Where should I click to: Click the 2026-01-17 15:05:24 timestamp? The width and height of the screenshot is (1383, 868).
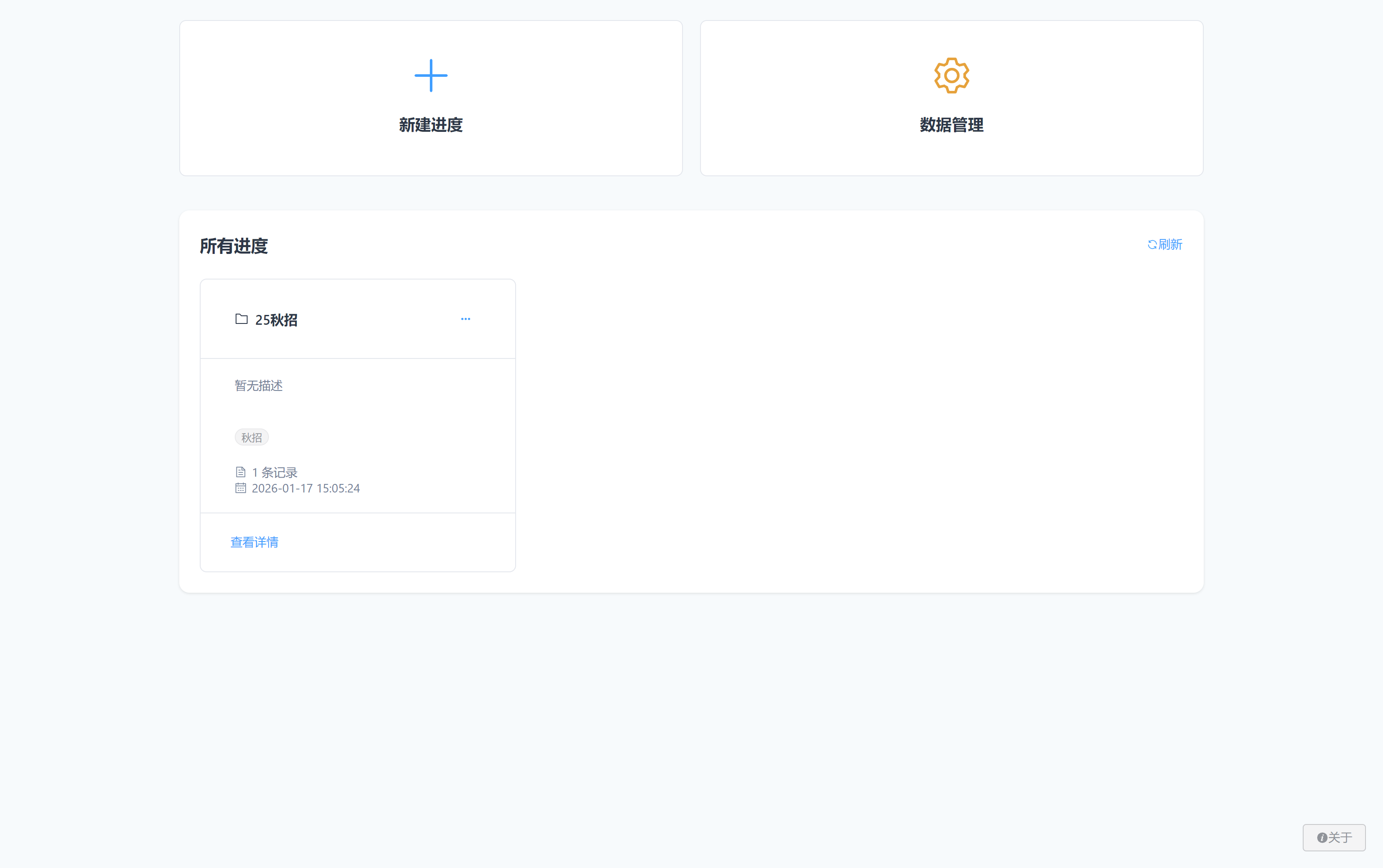tap(306, 488)
